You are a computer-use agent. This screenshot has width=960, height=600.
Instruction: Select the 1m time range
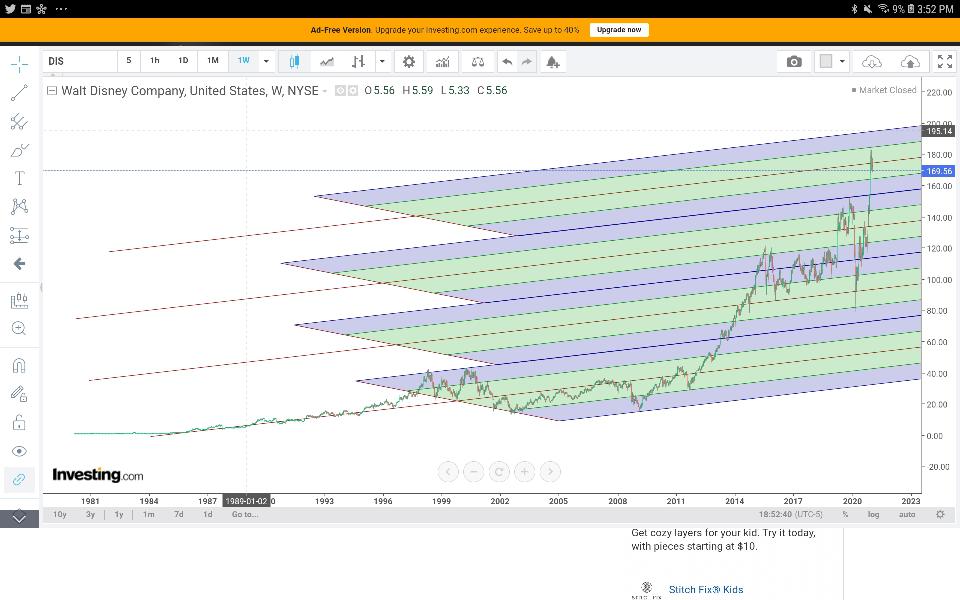[149, 514]
